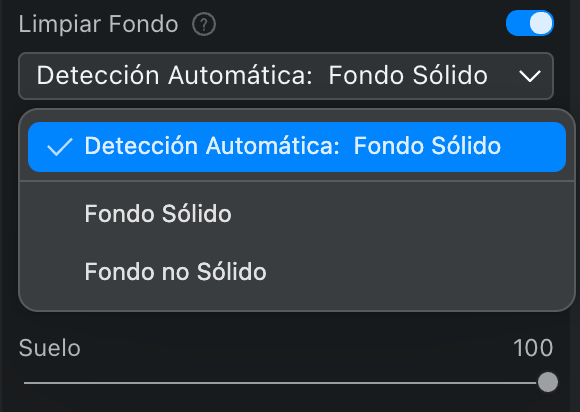Pick the highlighted blue dropdown entry
Image resolution: width=580 pixels, height=412 pixels.
click(297, 147)
